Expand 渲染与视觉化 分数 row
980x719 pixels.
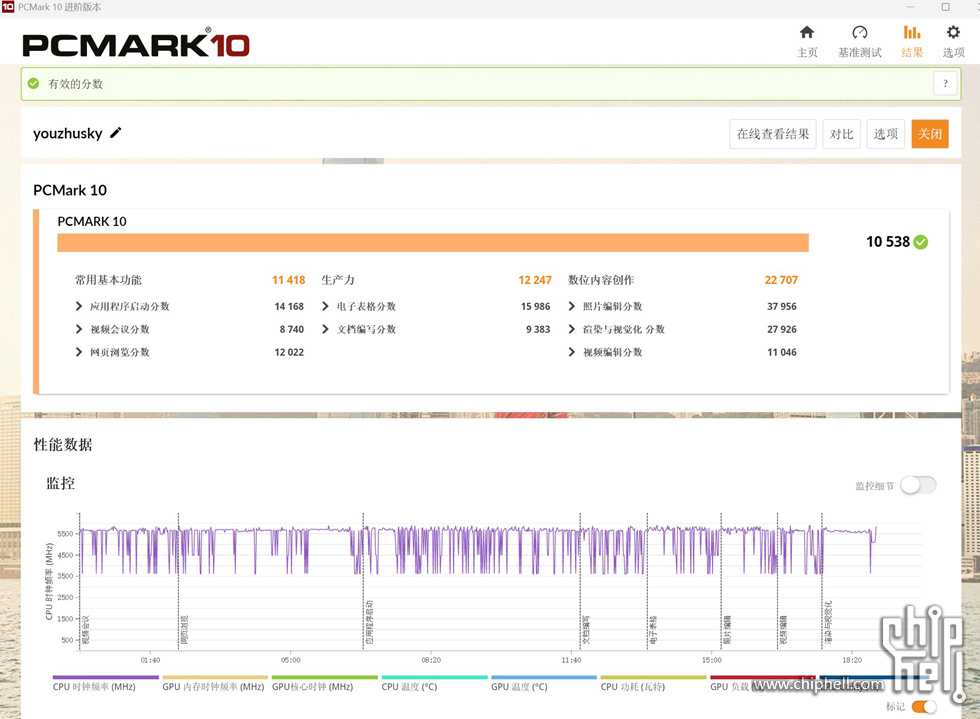pos(571,329)
